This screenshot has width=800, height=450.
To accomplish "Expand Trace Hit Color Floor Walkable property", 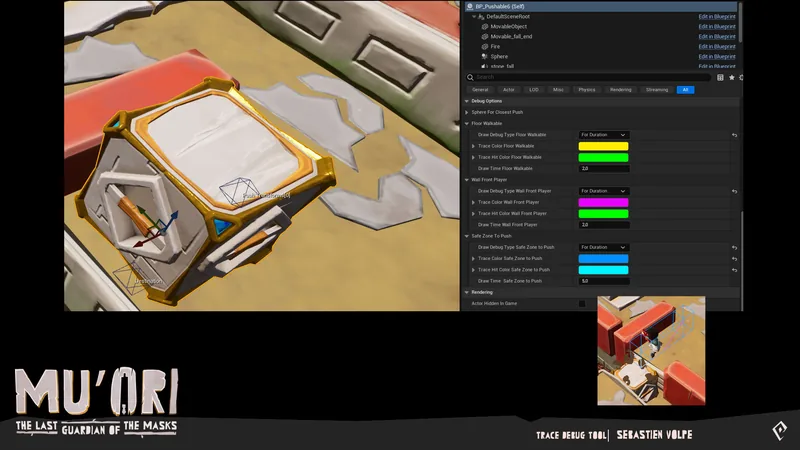I will (x=473, y=157).
